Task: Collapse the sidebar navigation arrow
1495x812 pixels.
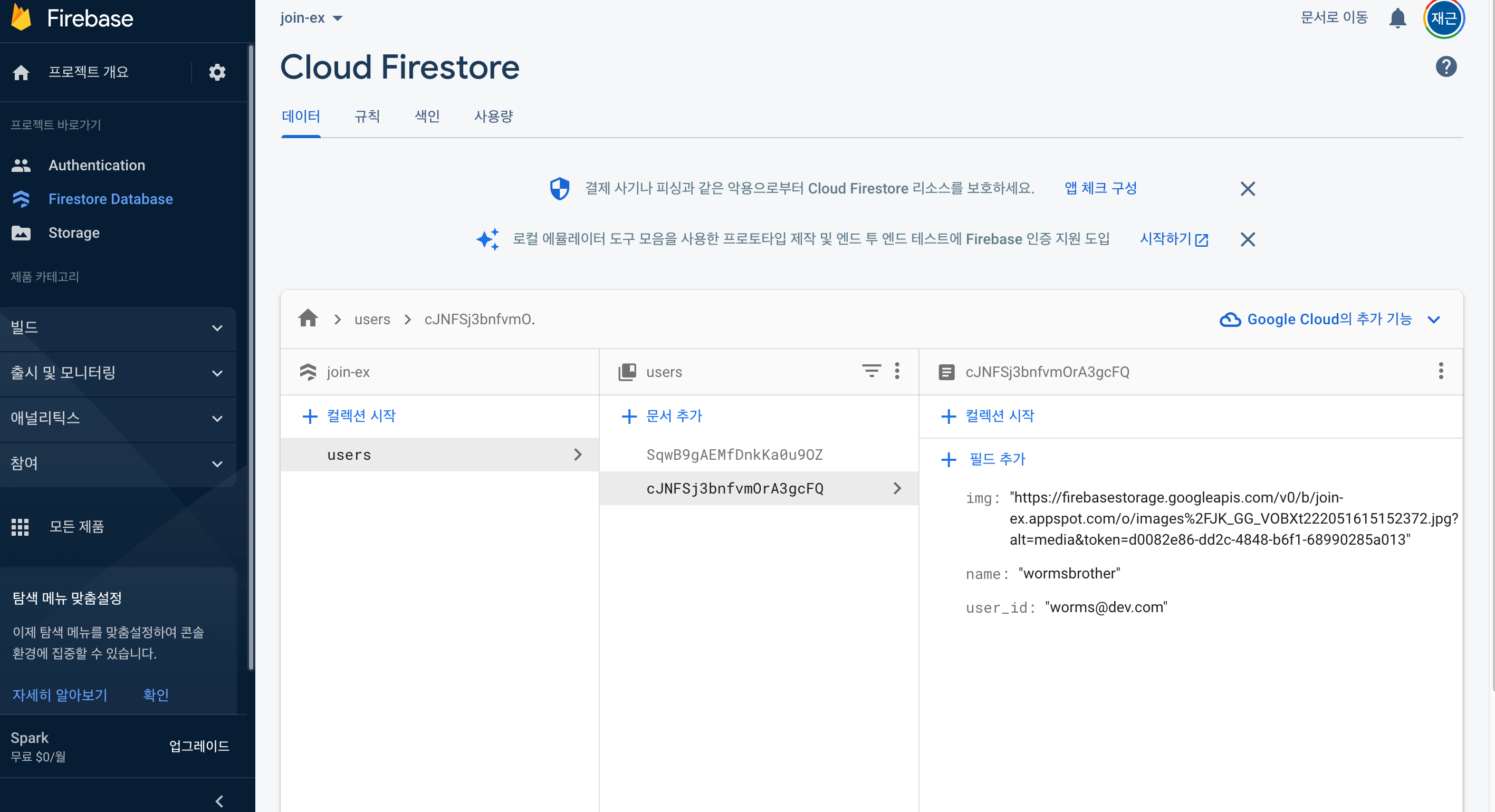Action: point(219,801)
